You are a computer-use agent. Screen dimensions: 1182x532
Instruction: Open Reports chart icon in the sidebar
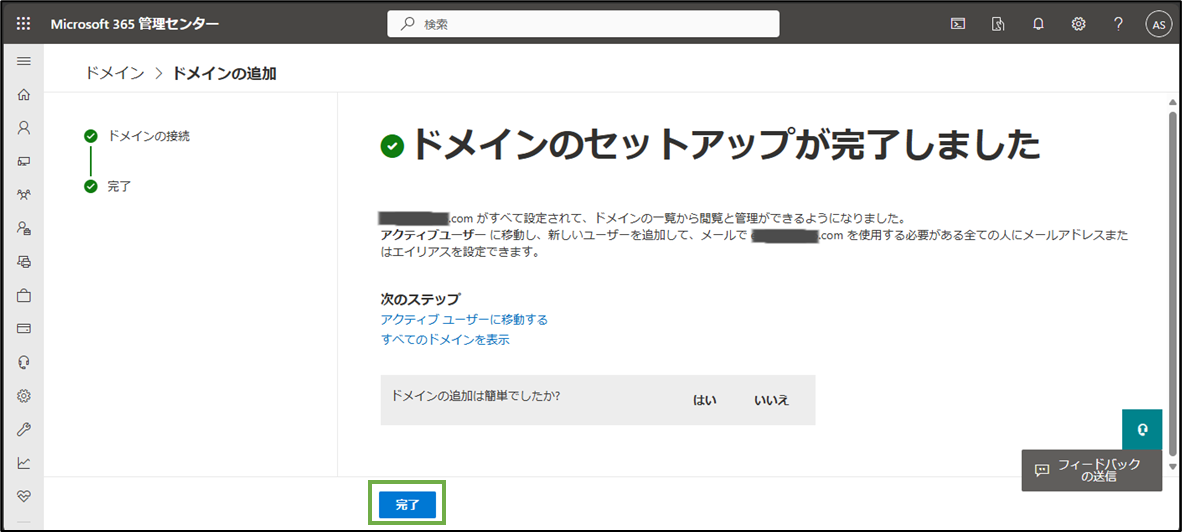pos(23,463)
